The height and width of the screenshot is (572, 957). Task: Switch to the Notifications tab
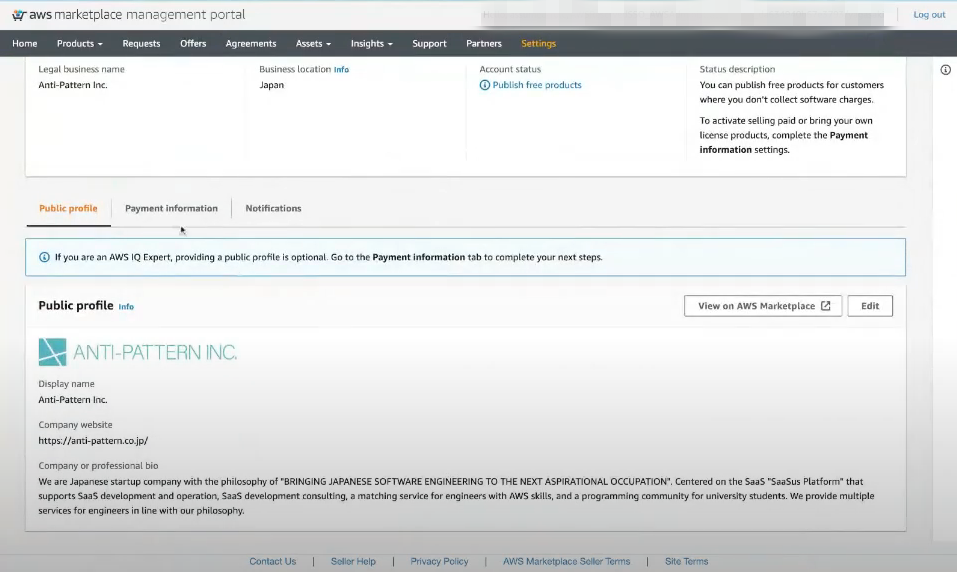[273, 208]
